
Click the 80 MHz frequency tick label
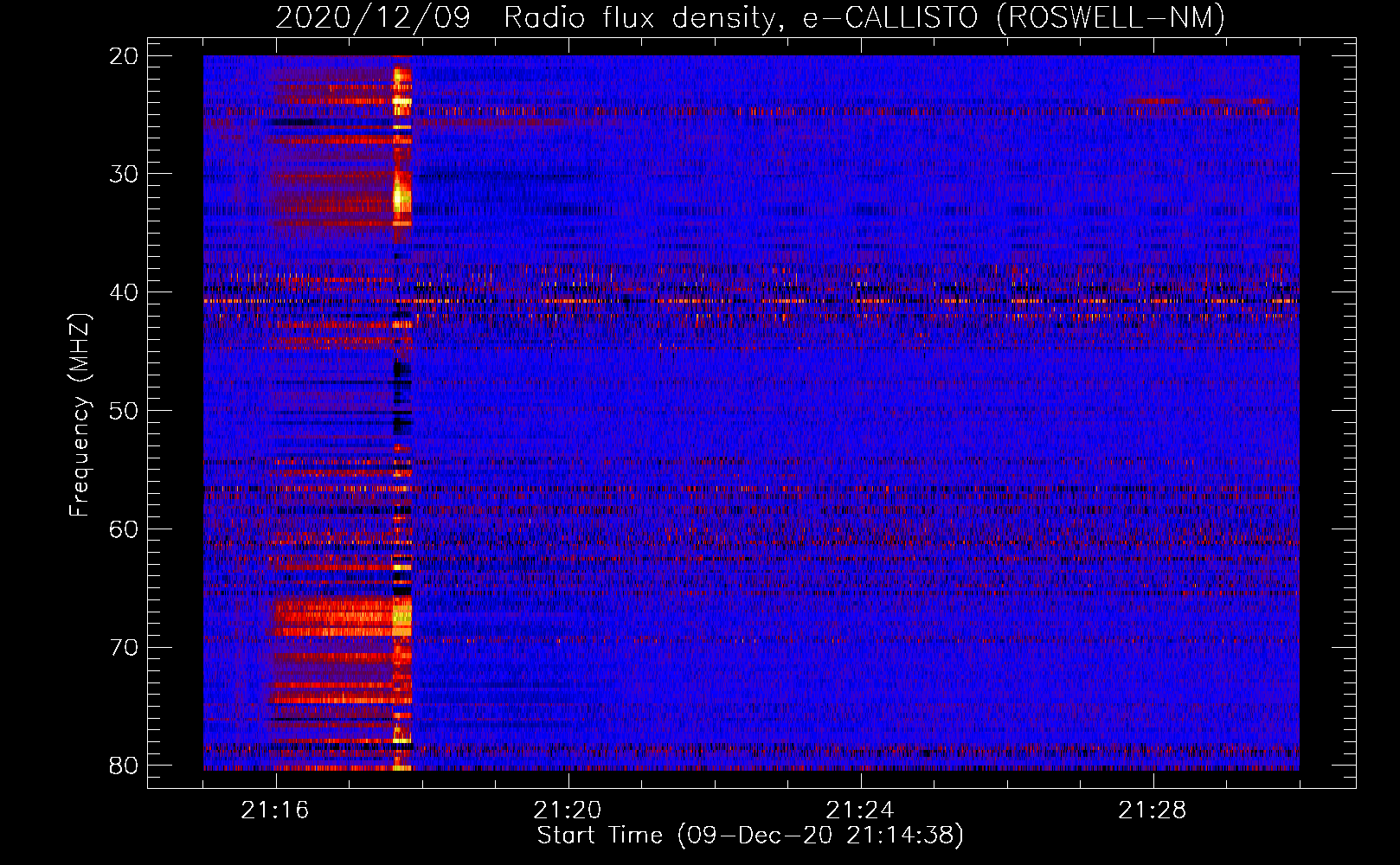coord(124,766)
